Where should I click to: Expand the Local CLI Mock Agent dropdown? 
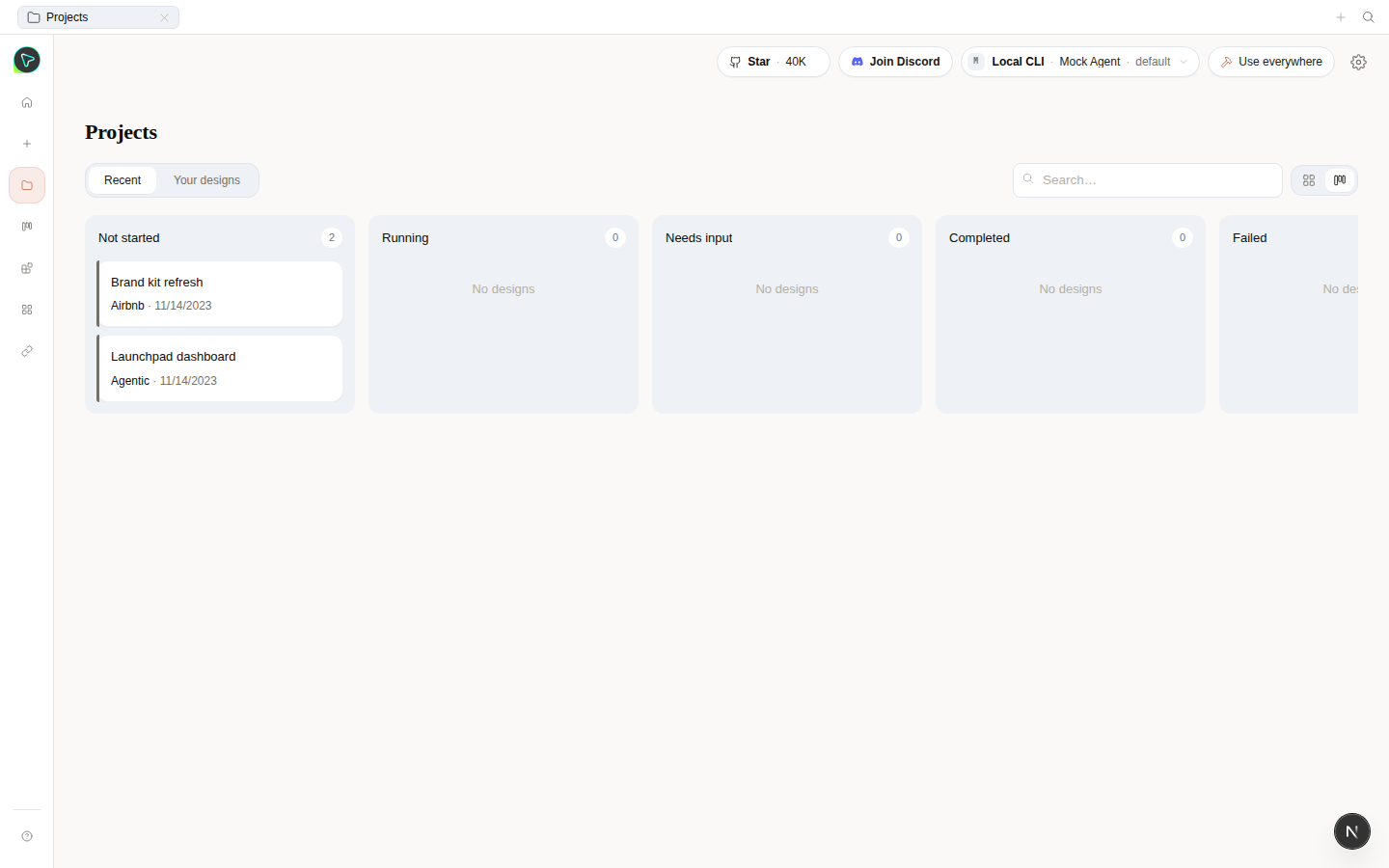(x=1080, y=62)
